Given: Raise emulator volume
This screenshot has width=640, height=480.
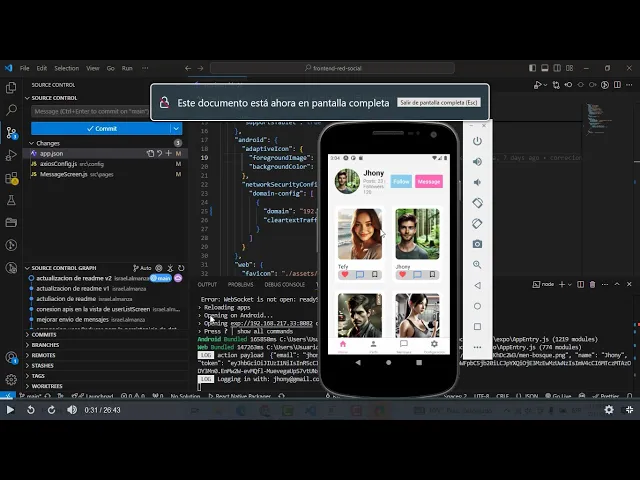Looking at the screenshot, I should [x=477, y=162].
